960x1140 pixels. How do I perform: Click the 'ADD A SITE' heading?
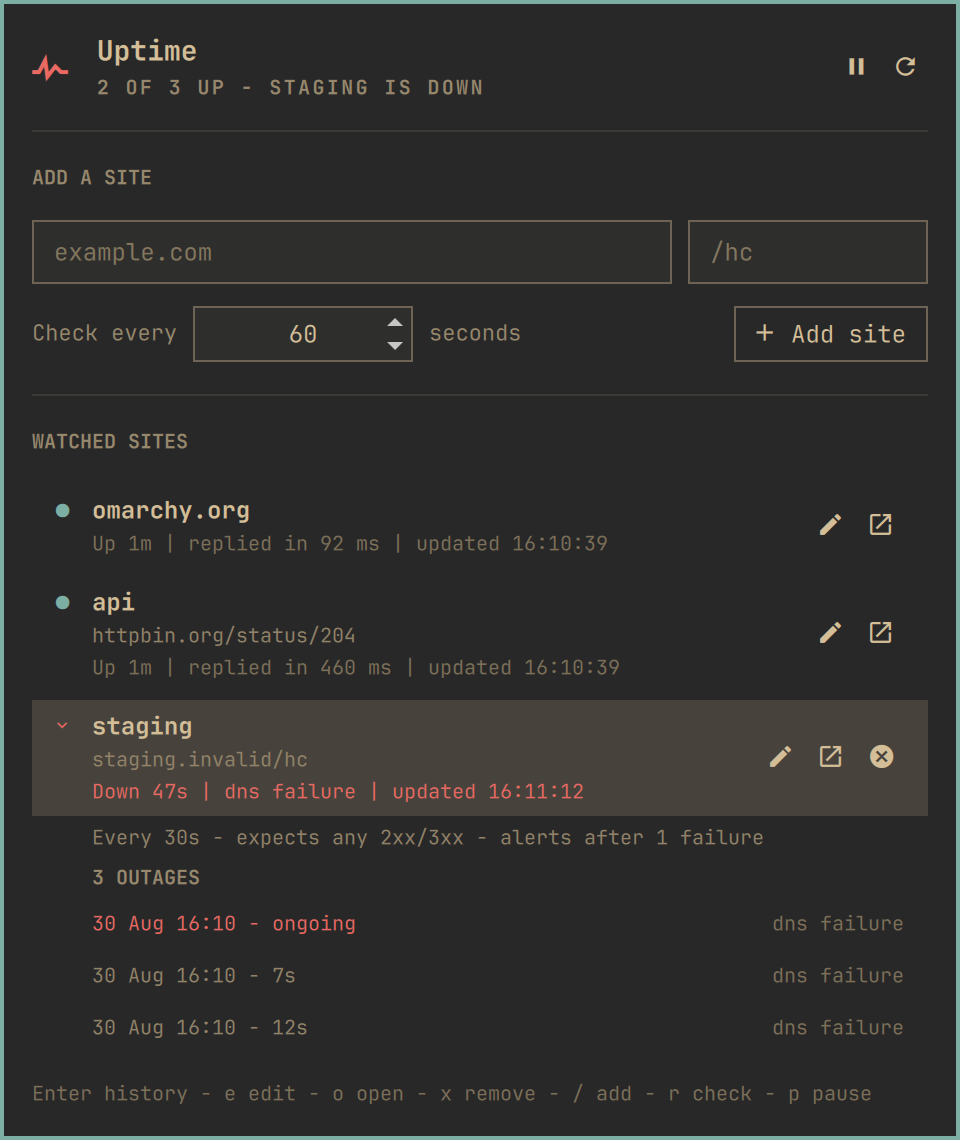point(92,177)
